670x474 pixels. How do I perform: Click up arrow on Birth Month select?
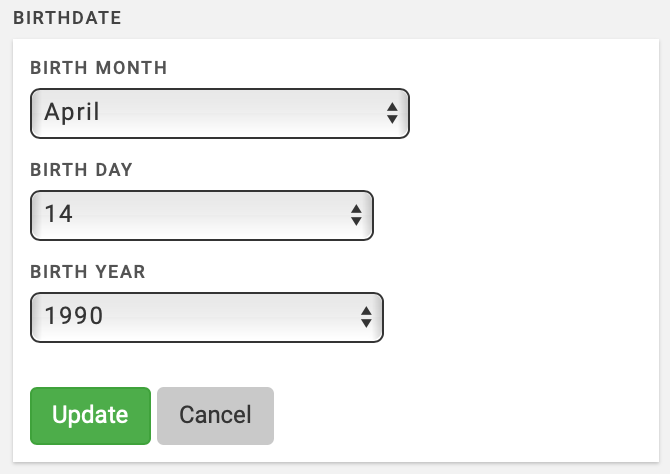coord(392,106)
